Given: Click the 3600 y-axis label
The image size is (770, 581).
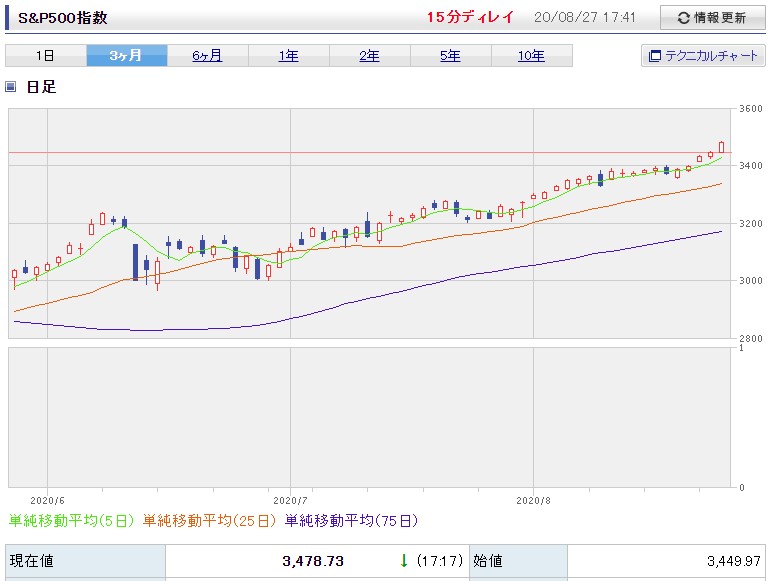Looking at the screenshot, I should (x=751, y=109).
